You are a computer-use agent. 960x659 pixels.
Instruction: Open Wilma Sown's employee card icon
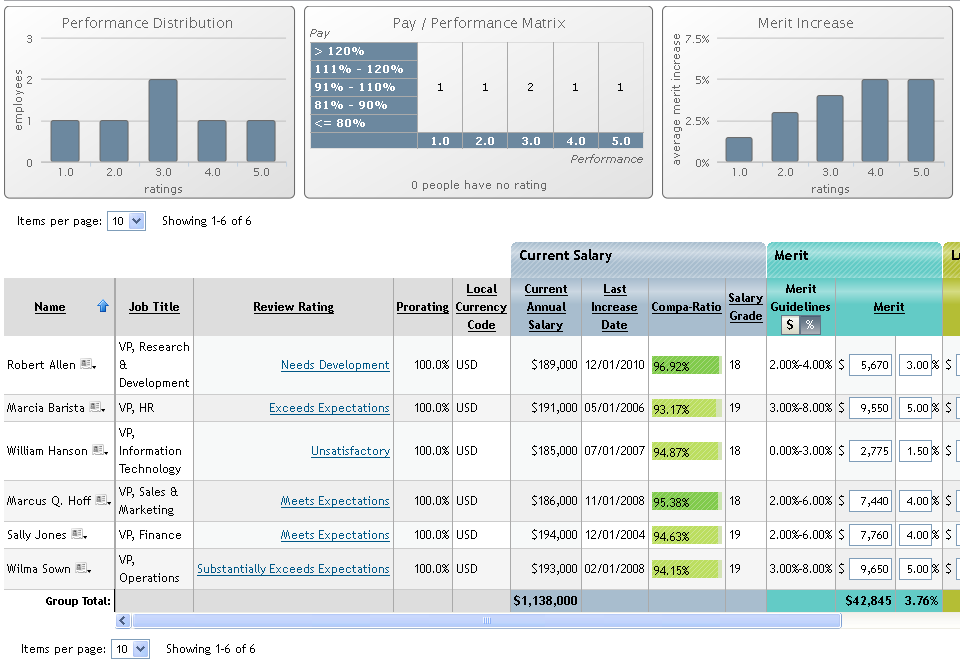(81, 569)
